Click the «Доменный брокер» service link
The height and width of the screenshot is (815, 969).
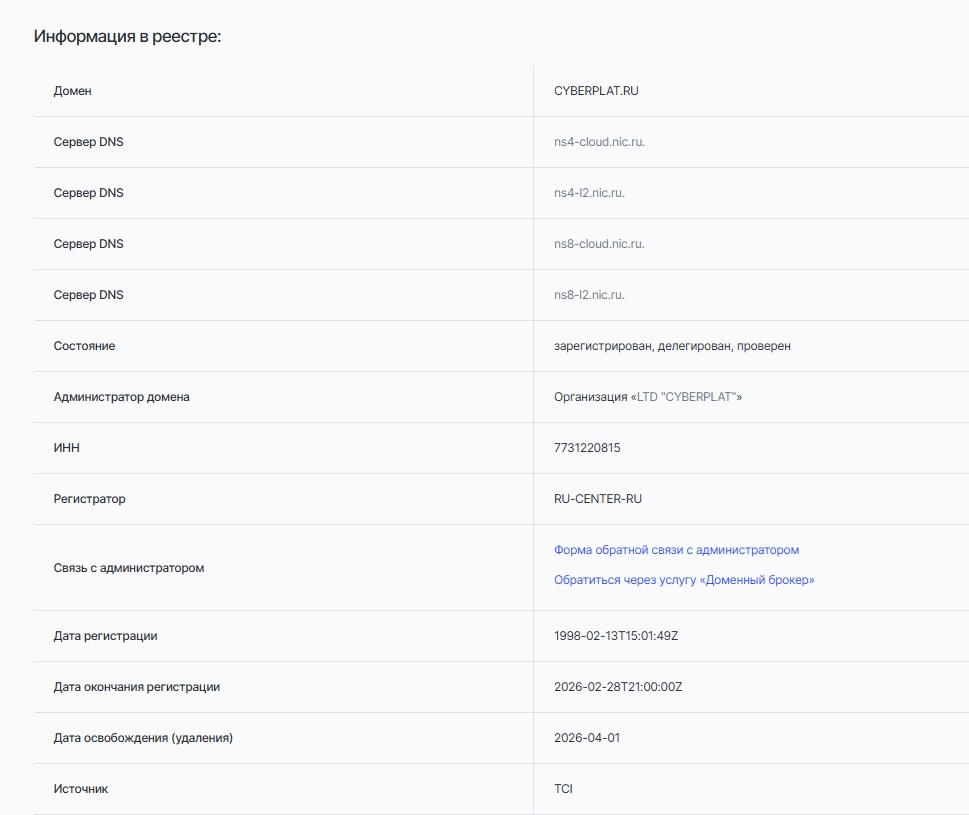pos(684,580)
